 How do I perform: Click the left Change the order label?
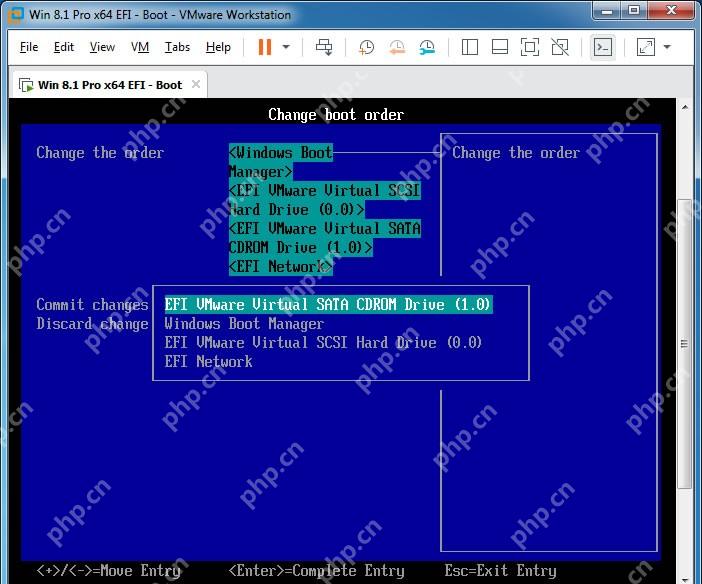tap(100, 153)
